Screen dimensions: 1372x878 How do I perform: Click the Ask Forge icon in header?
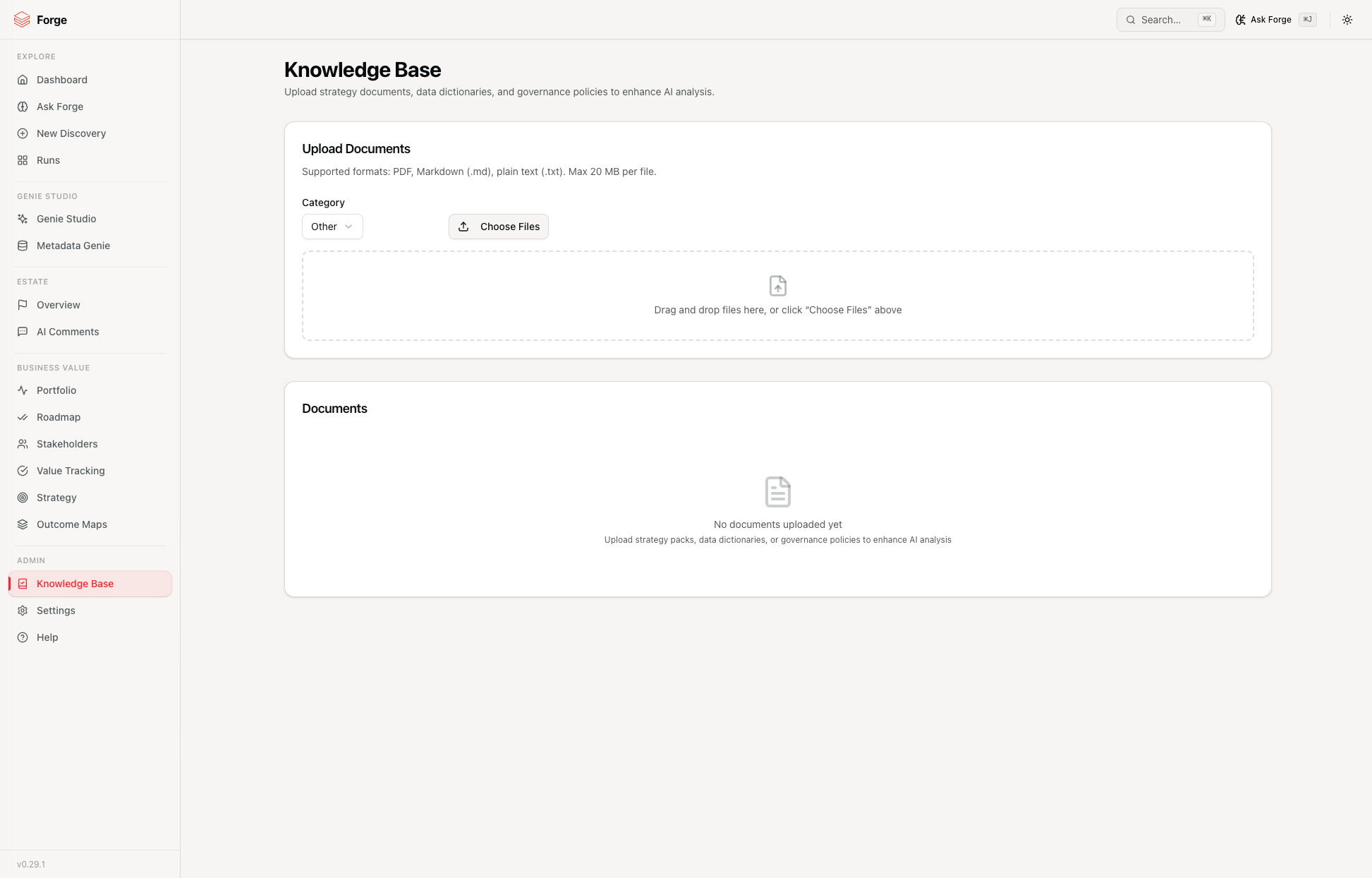point(1241,20)
